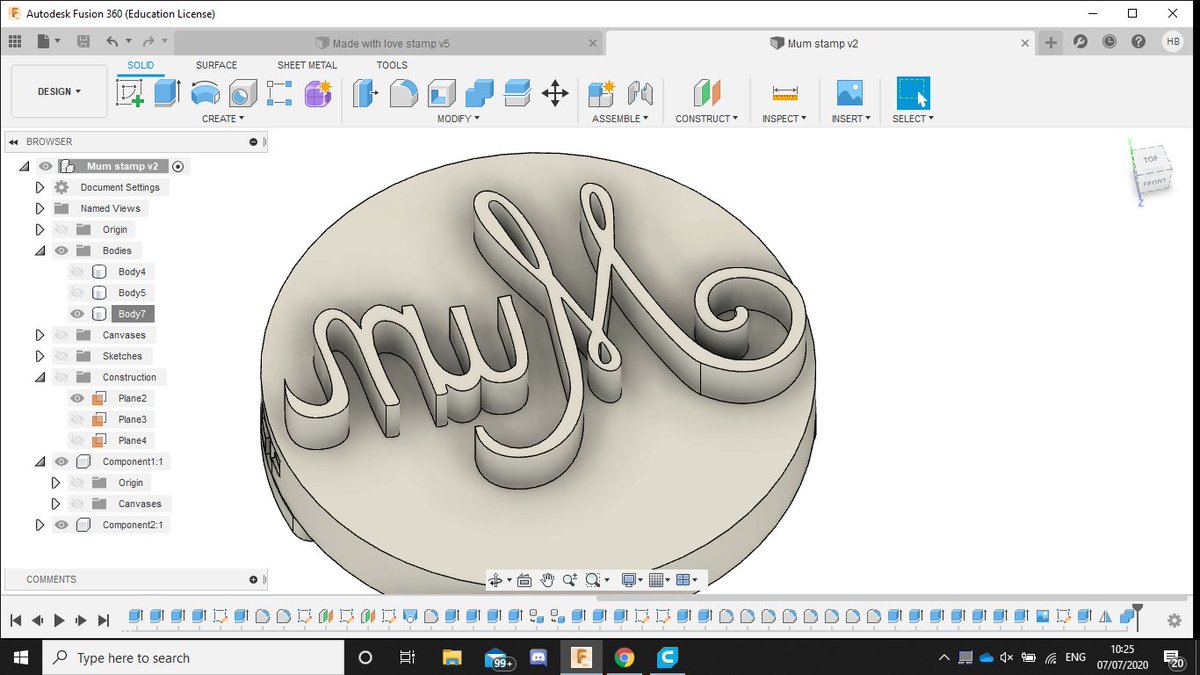Toggle visibility of Plane2
Viewport: 1200px width, 675px height.
77,398
